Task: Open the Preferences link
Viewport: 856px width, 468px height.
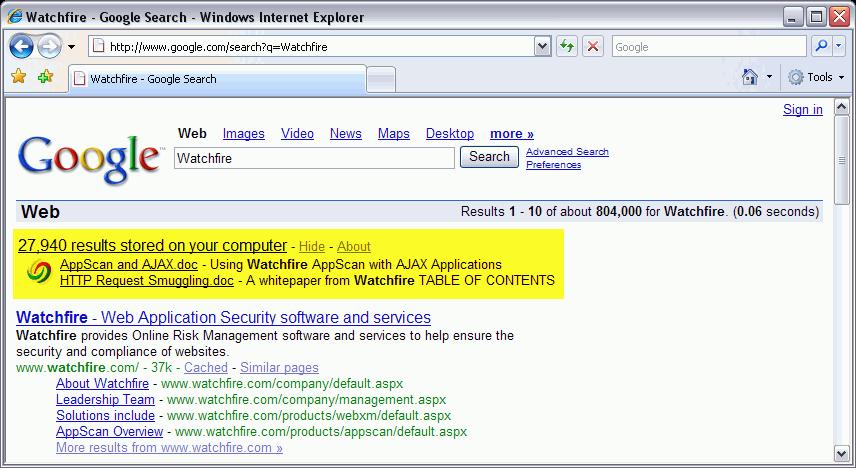Action: click(554, 165)
